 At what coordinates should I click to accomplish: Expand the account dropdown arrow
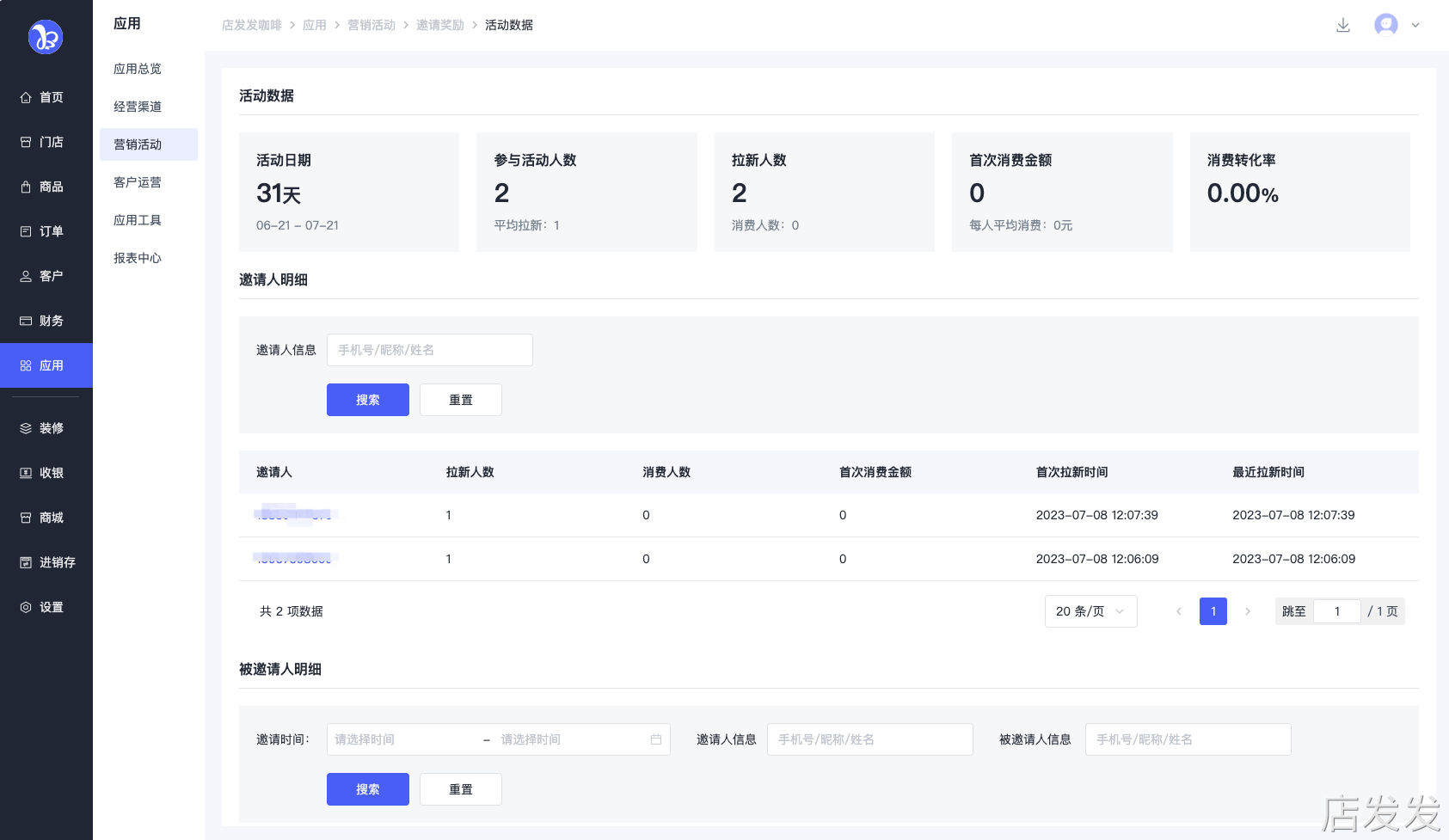pyautogui.click(x=1415, y=26)
